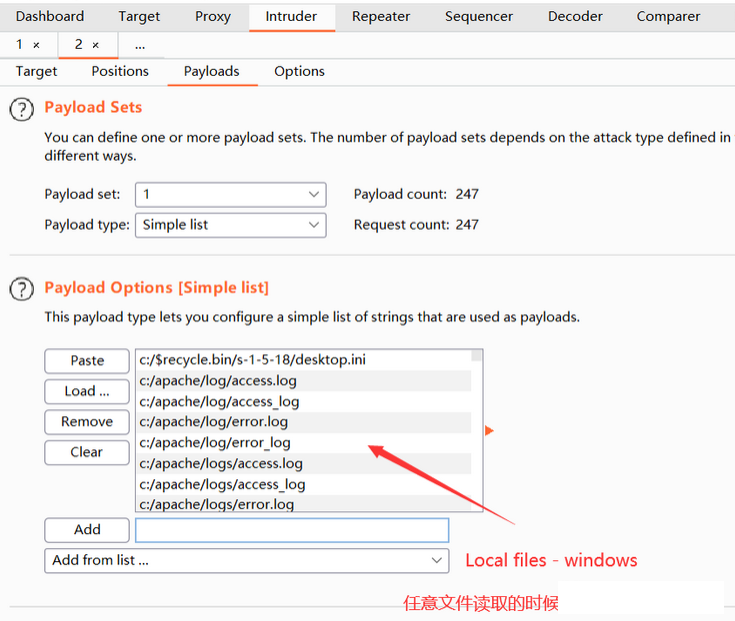This screenshot has height=621, width=735.
Task: Expand the Payload set dropdown
Action: [231, 195]
